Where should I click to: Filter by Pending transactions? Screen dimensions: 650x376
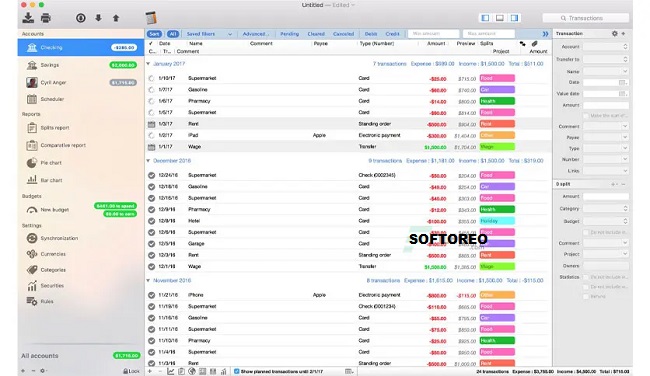[x=289, y=34]
